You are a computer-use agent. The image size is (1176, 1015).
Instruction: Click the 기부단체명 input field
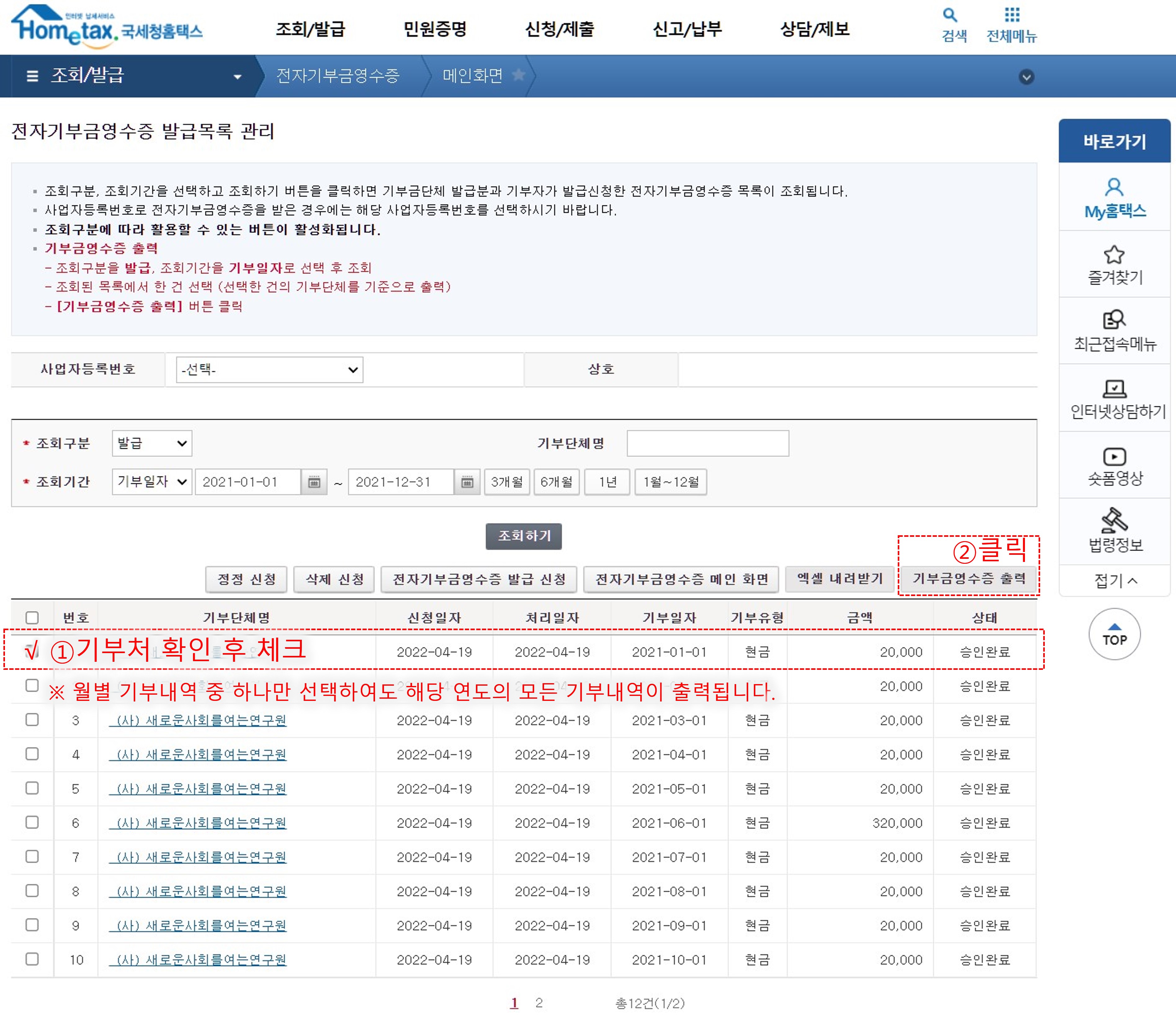click(707, 443)
